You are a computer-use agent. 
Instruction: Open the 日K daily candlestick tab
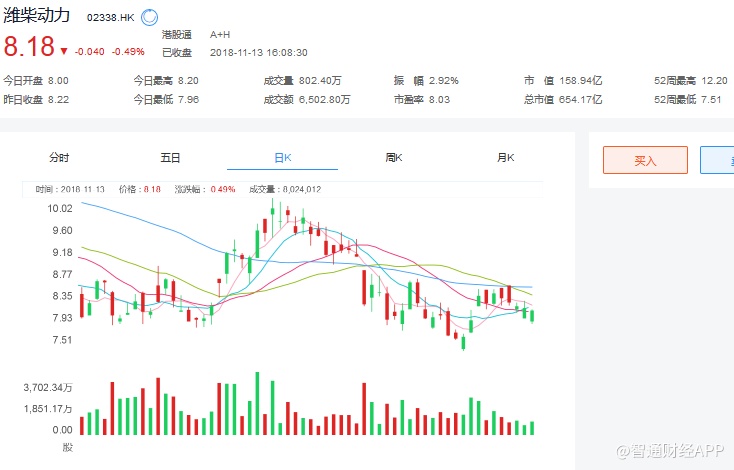(x=282, y=157)
